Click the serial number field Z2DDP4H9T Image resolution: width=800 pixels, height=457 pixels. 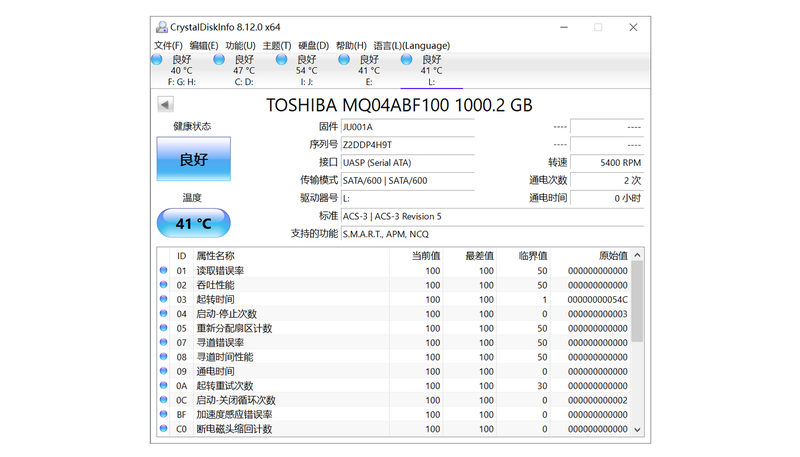pyautogui.click(x=408, y=144)
